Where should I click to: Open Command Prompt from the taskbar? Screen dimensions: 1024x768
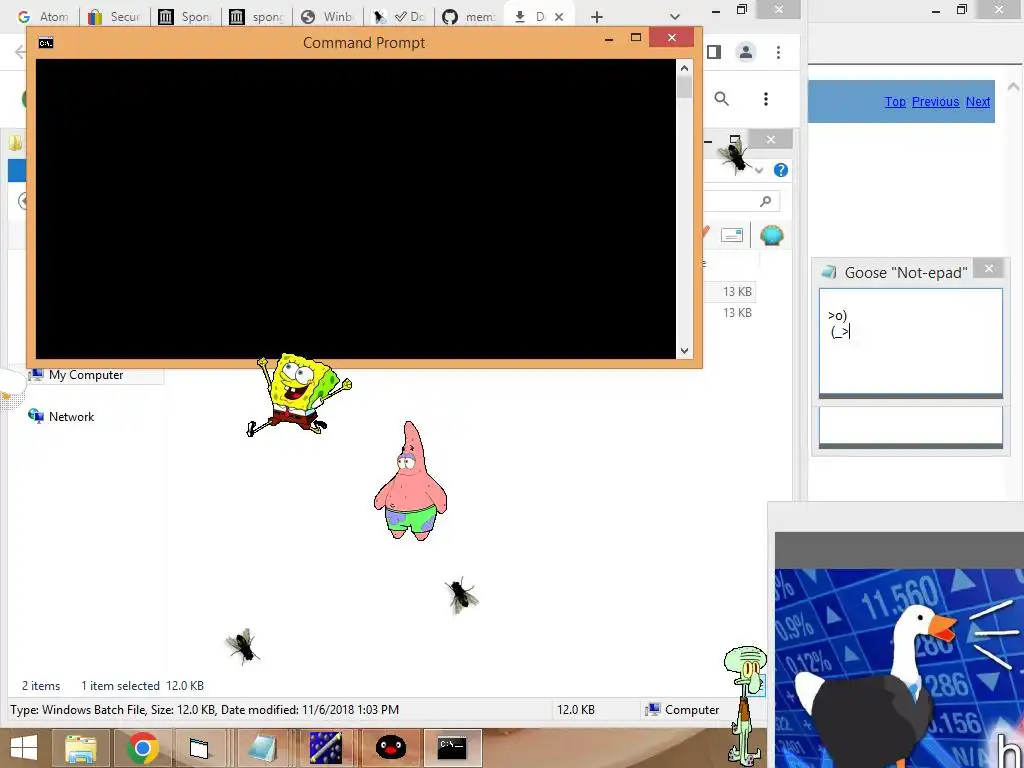tap(451, 748)
